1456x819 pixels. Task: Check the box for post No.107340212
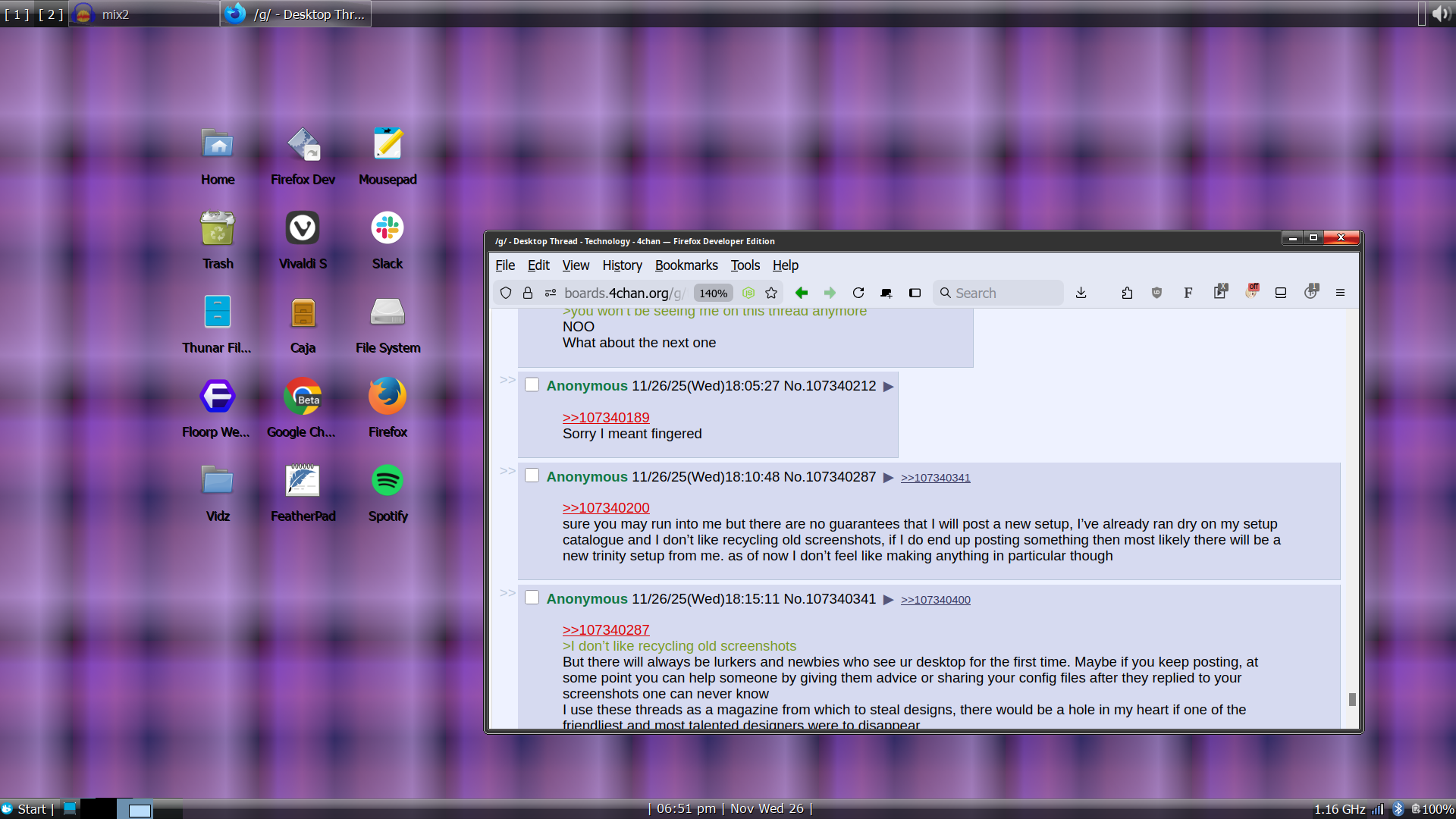pyautogui.click(x=532, y=384)
